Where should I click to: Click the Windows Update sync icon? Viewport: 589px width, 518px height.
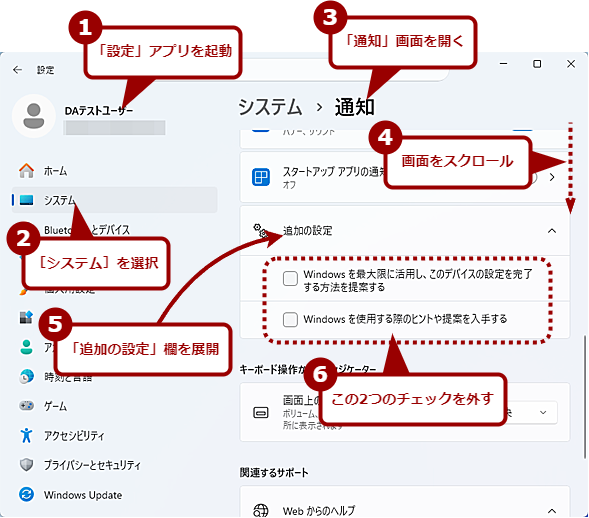(x=26, y=494)
